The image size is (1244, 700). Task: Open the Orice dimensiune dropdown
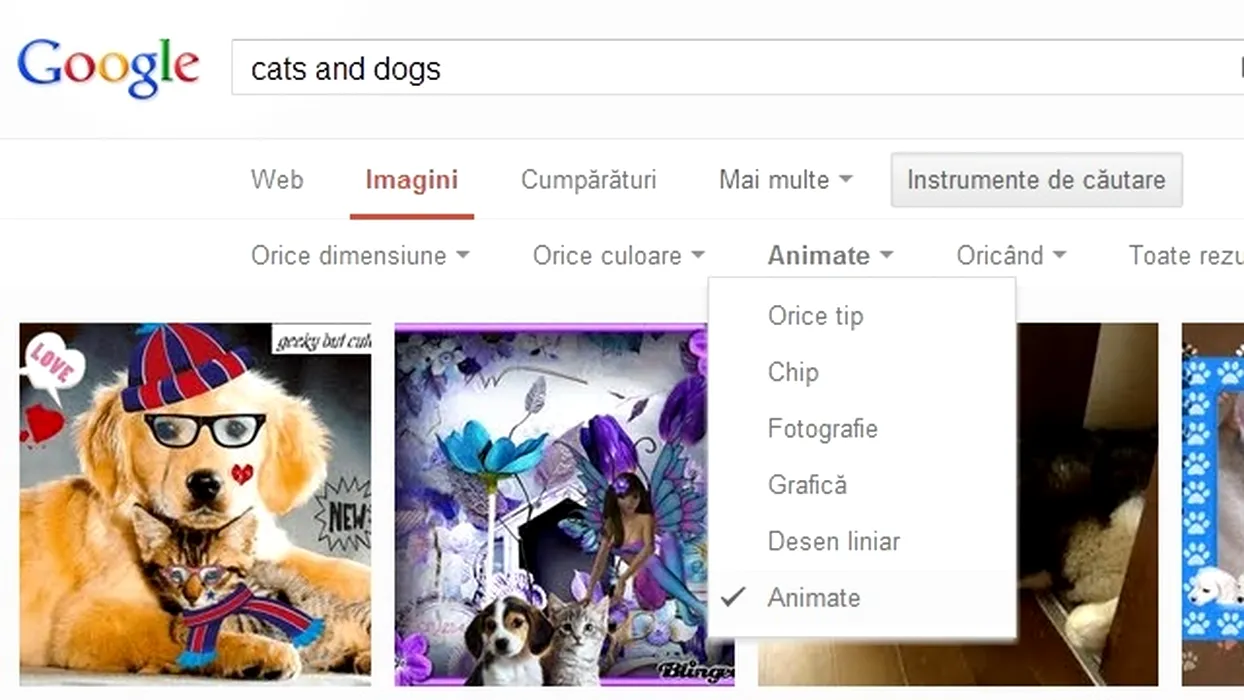click(x=359, y=256)
